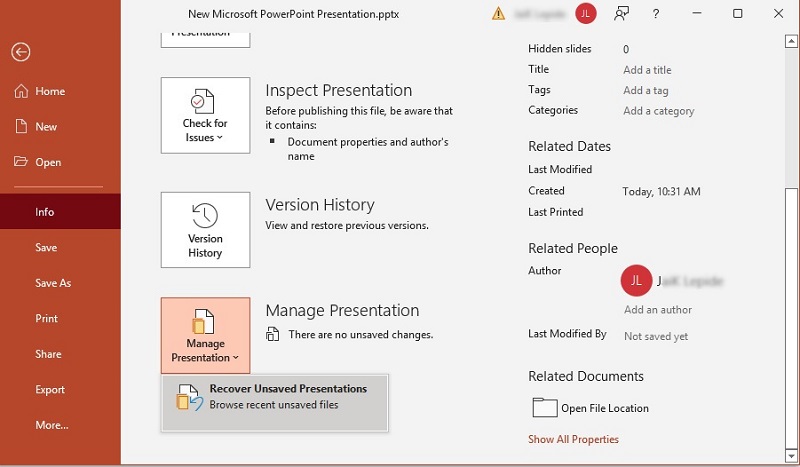800x467 pixels.
Task: Click the feedback person icon
Action: coord(621,14)
